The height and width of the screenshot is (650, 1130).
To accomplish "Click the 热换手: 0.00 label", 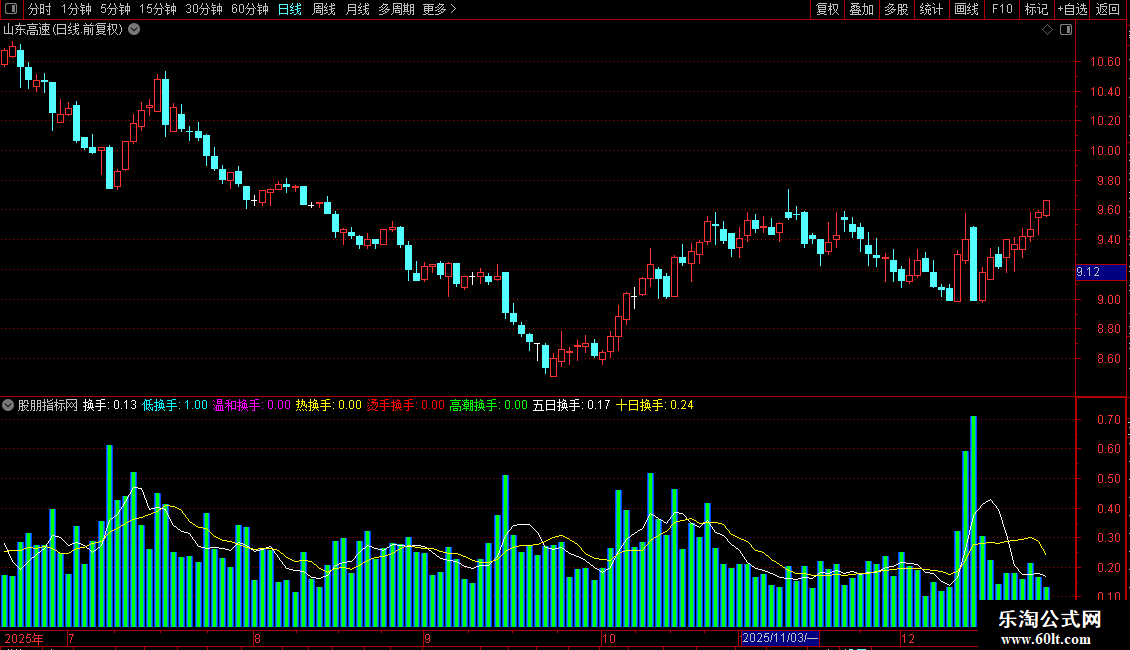I will click(329, 405).
